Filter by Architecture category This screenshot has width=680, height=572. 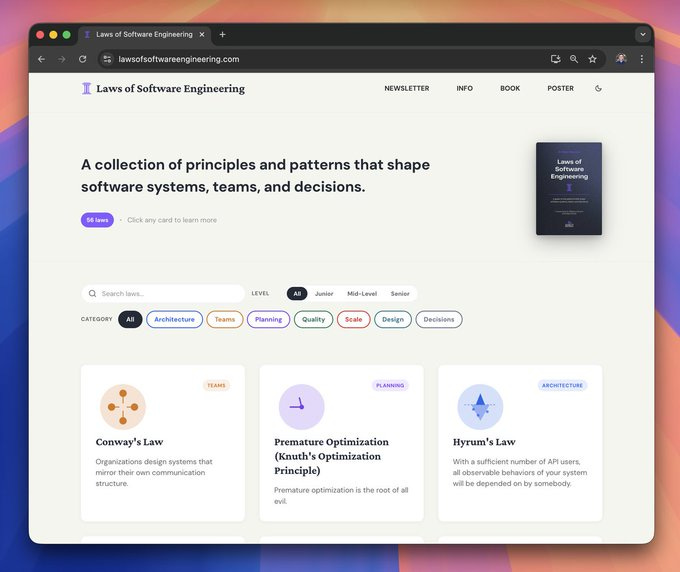click(x=174, y=319)
